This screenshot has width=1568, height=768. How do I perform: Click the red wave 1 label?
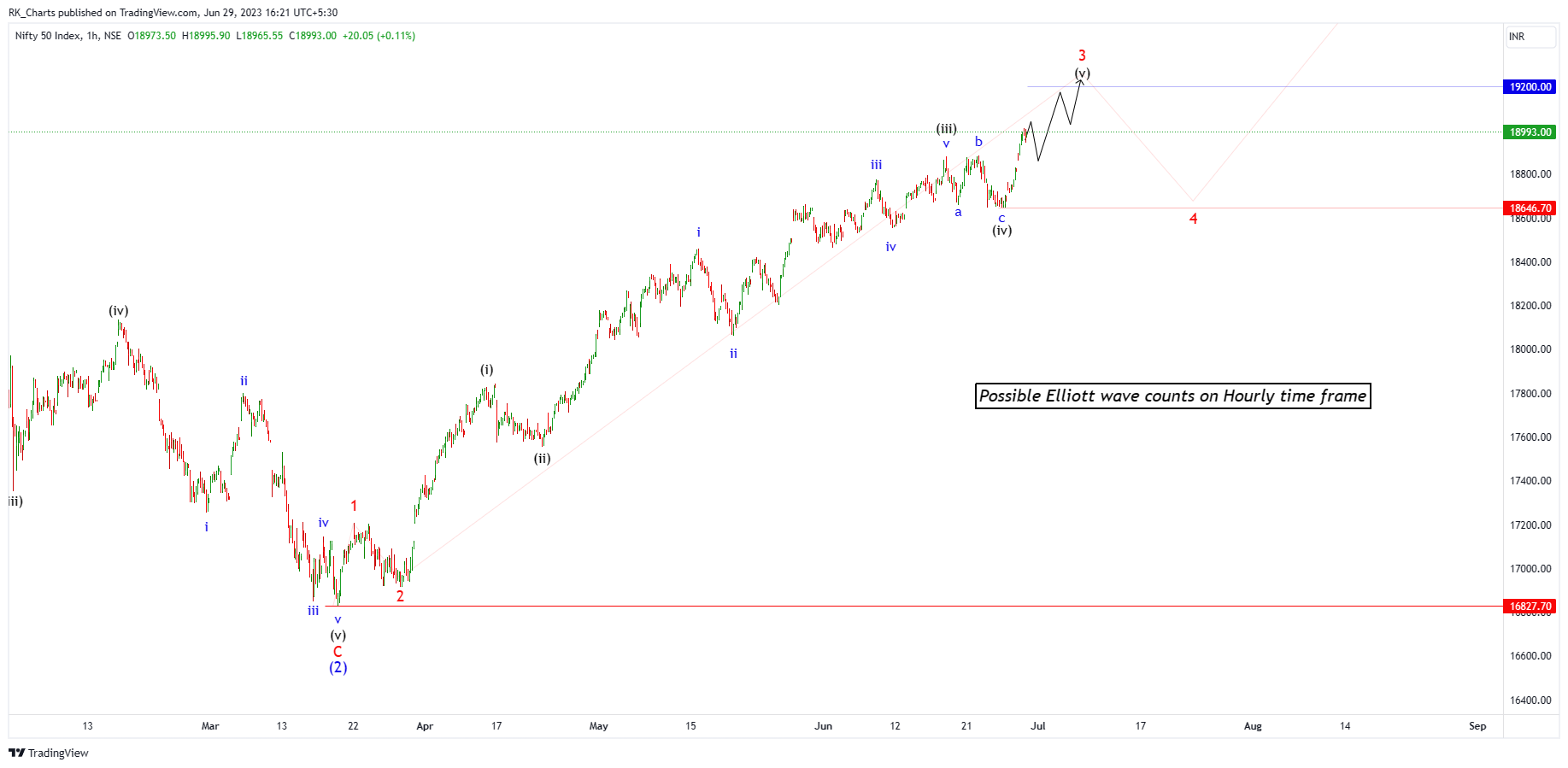point(354,506)
